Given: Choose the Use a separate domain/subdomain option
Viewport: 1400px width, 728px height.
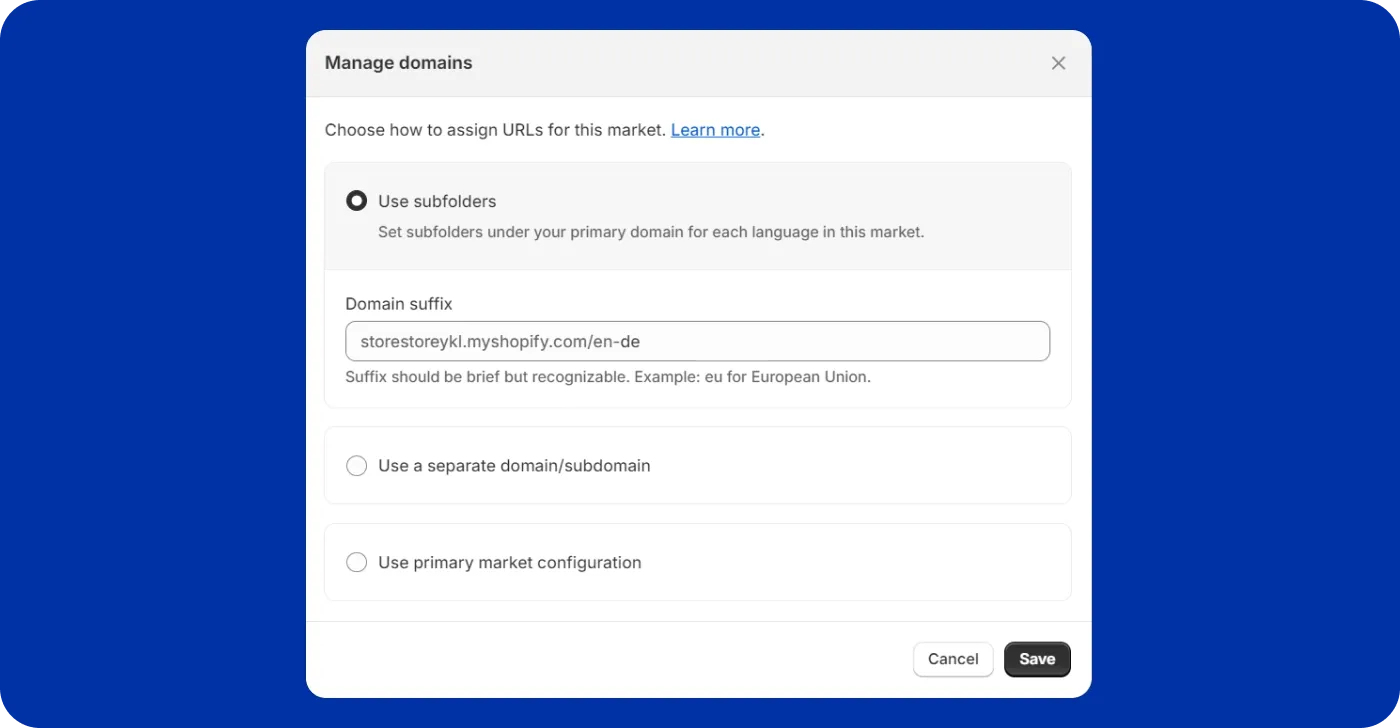Looking at the screenshot, I should pos(356,465).
